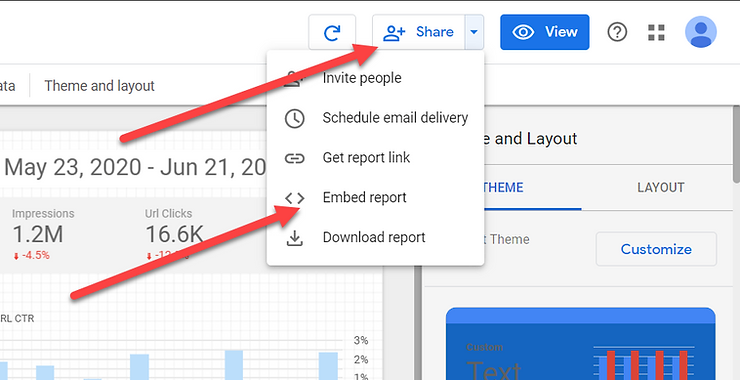This screenshot has height=380, width=740.
Task: Select Invite people from menu
Action: 375,78
